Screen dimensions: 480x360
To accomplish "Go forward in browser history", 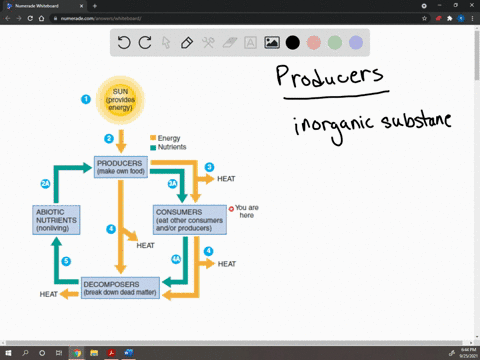I will (x=19, y=18).
